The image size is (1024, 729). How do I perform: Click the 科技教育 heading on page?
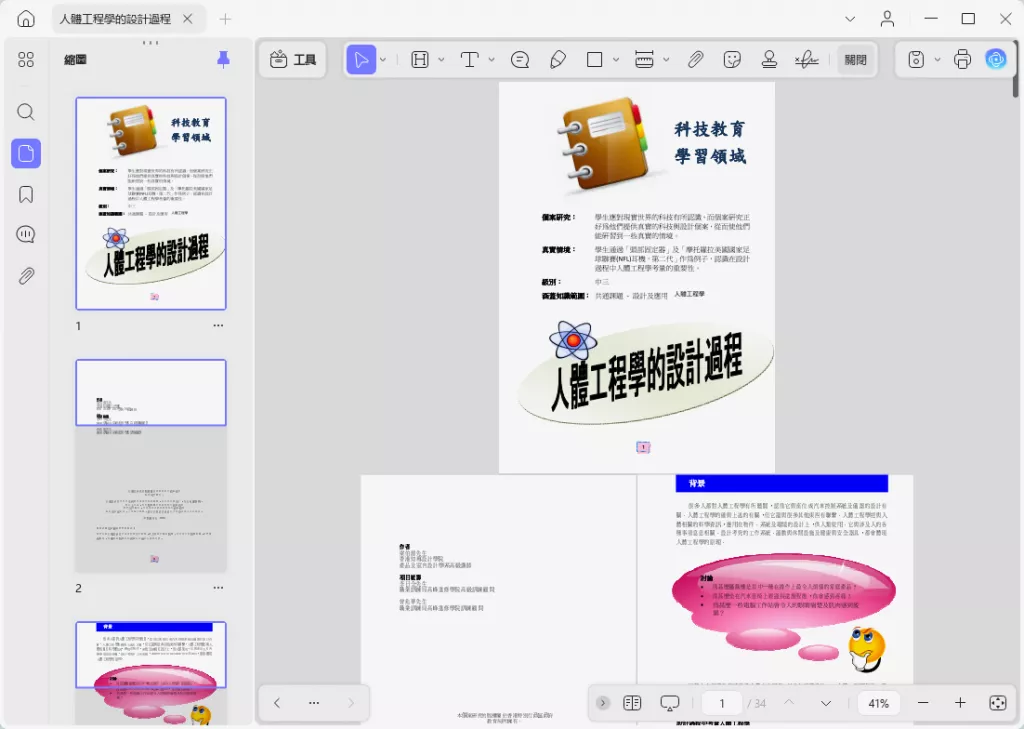tap(709, 129)
